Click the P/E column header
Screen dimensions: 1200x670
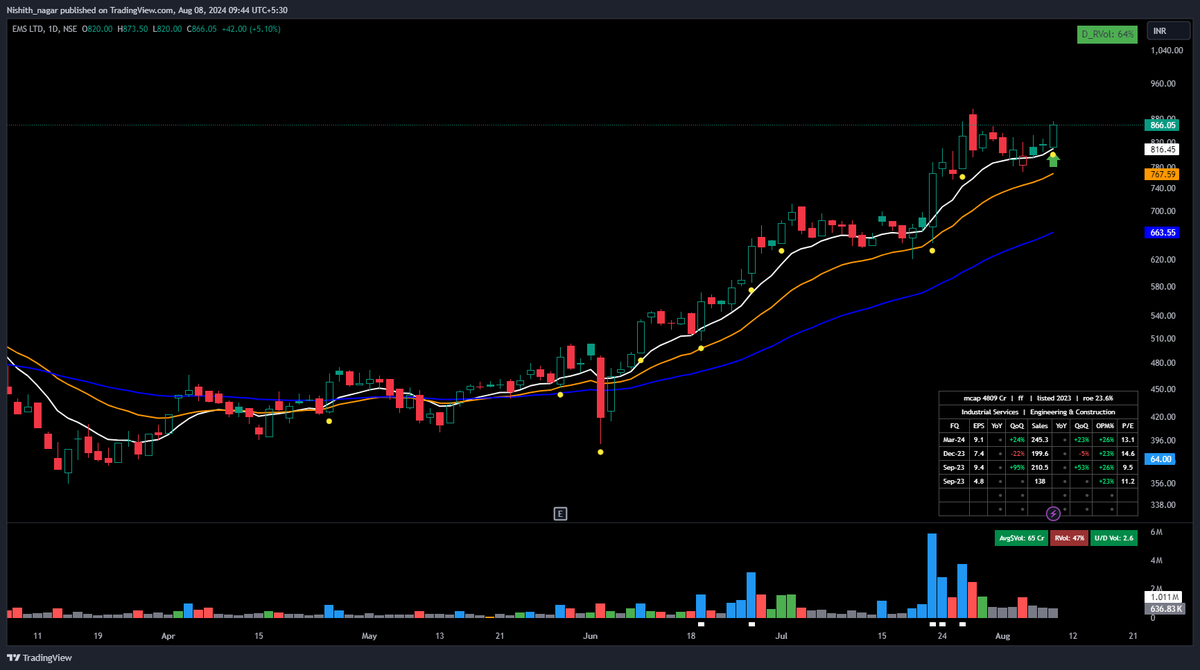pos(1127,425)
